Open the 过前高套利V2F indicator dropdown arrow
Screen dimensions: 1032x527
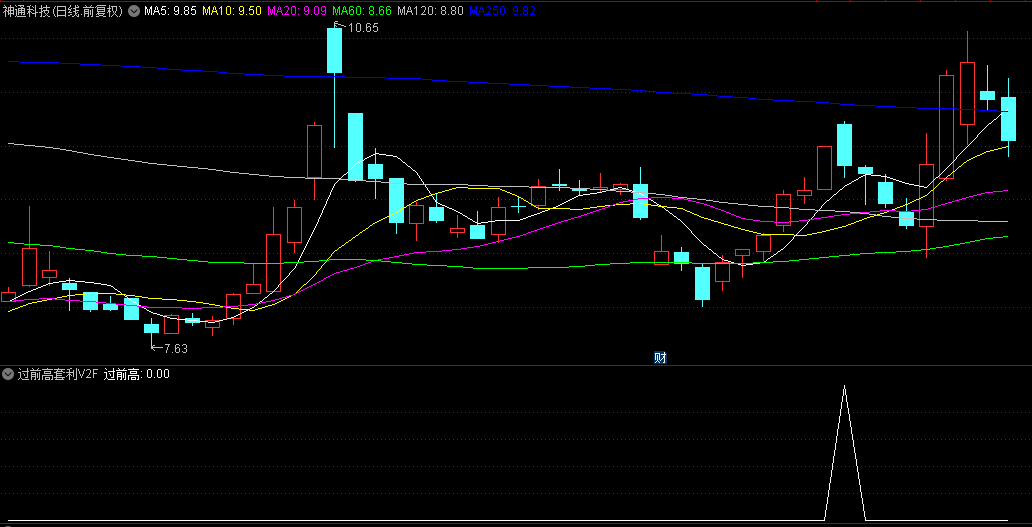pos(8,374)
